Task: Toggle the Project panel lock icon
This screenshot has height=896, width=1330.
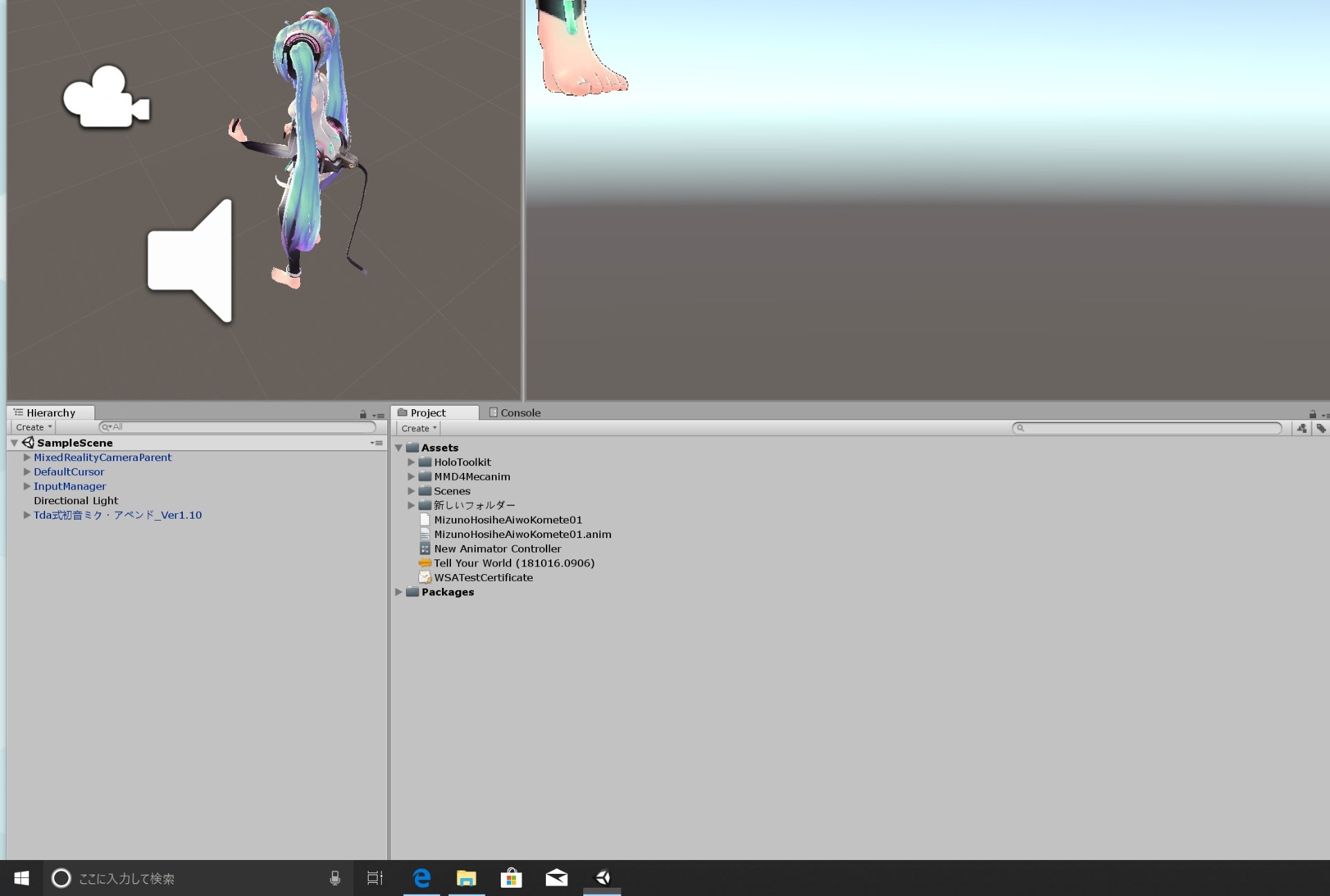Action: click(1313, 414)
